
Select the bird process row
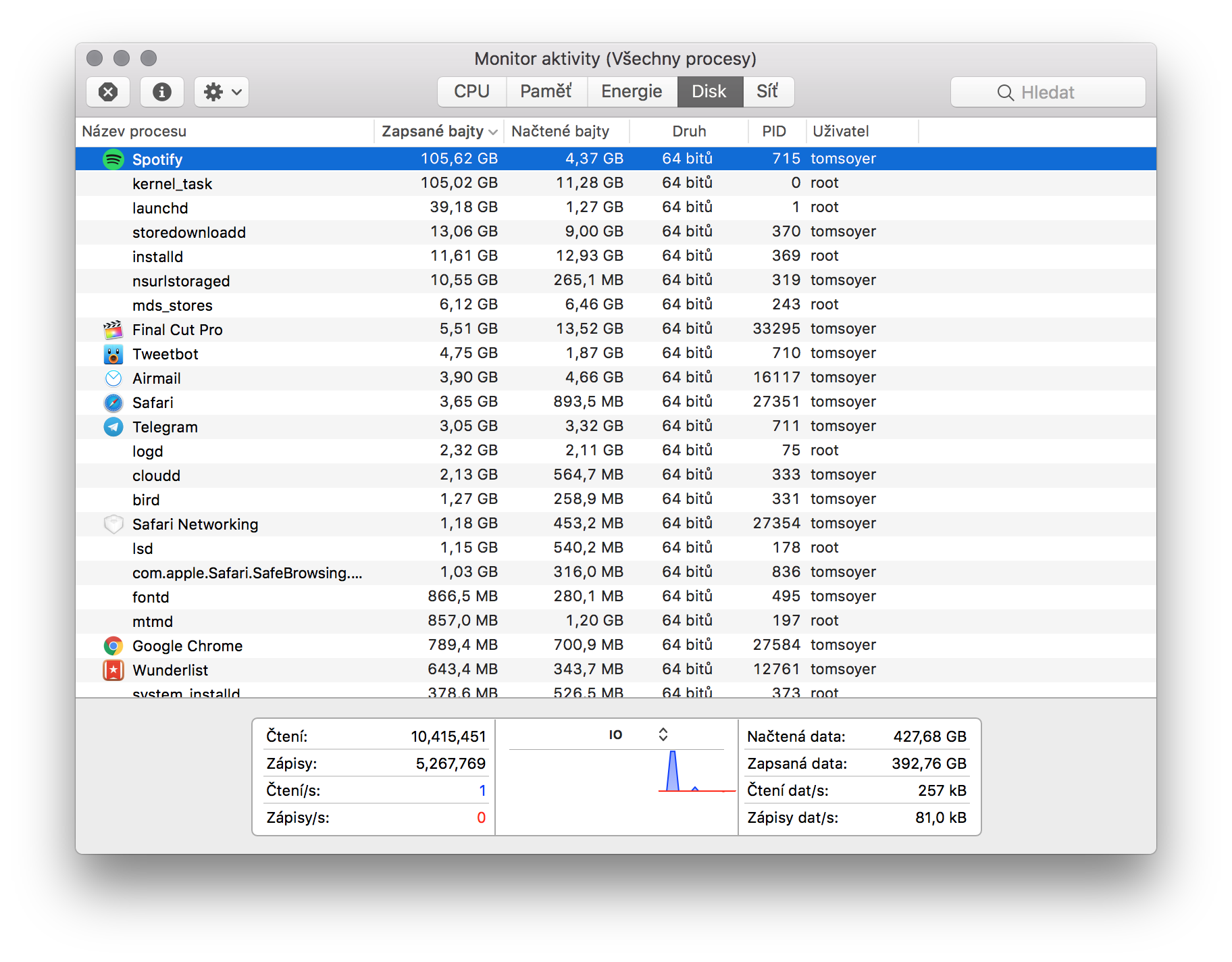(616, 500)
